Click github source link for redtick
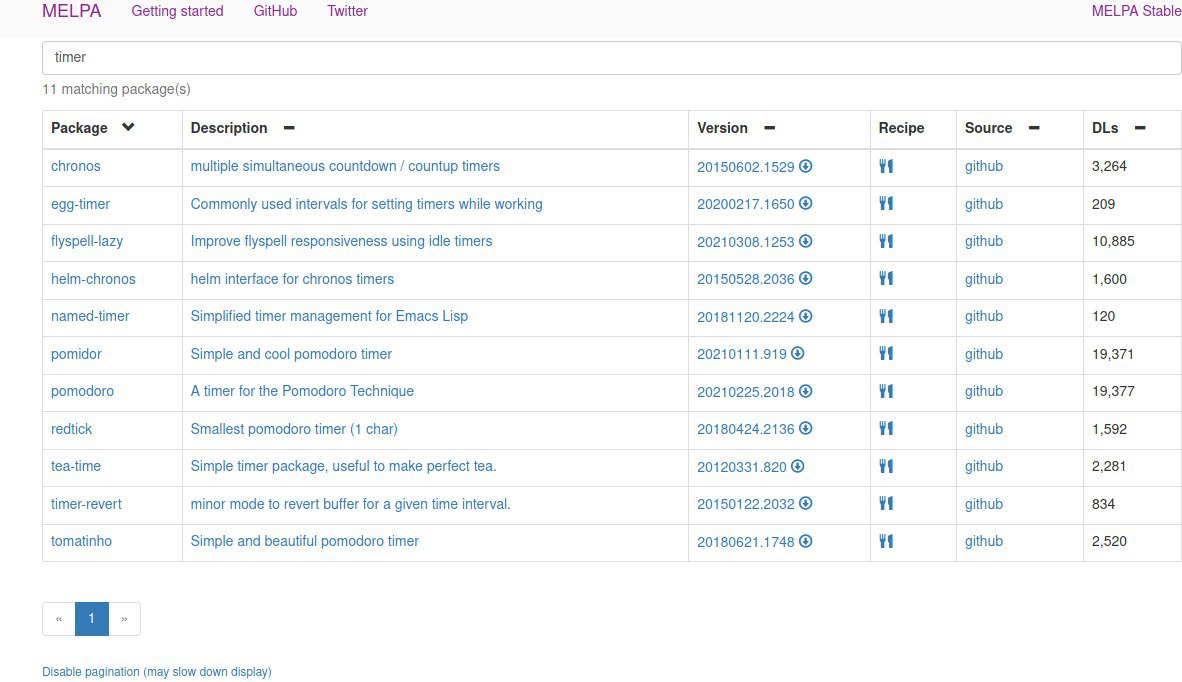 click(x=984, y=429)
